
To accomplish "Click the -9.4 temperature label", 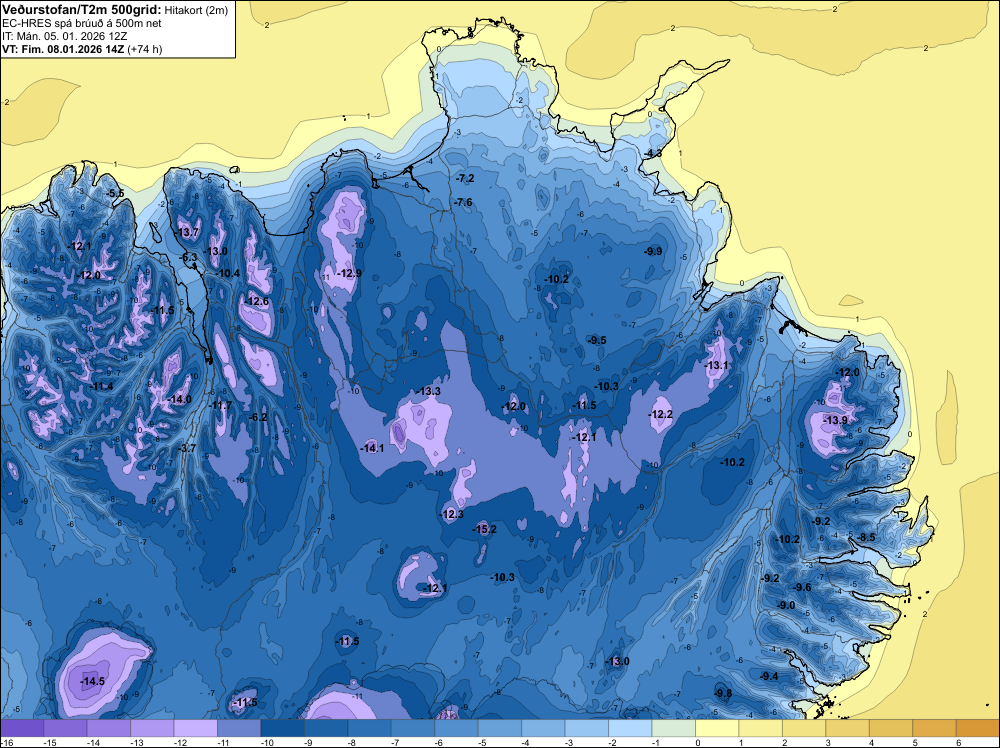I will (769, 676).
